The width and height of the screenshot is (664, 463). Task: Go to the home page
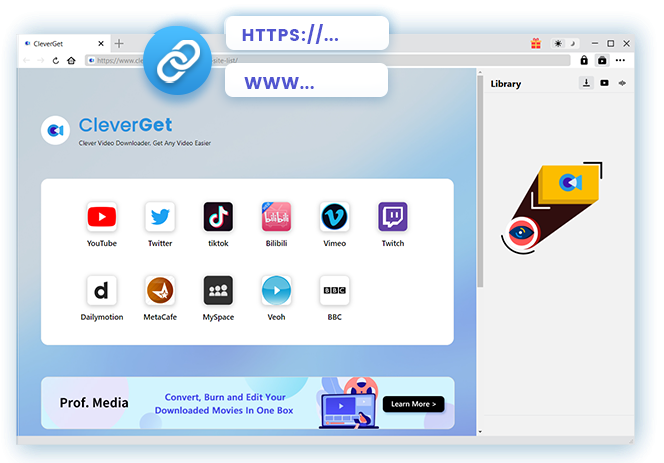pyautogui.click(x=71, y=61)
